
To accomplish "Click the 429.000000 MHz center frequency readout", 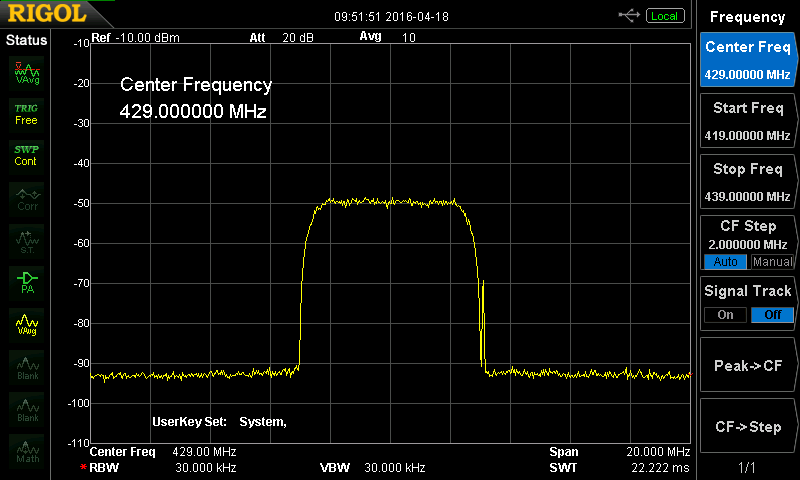I will [x=193, y=111].
